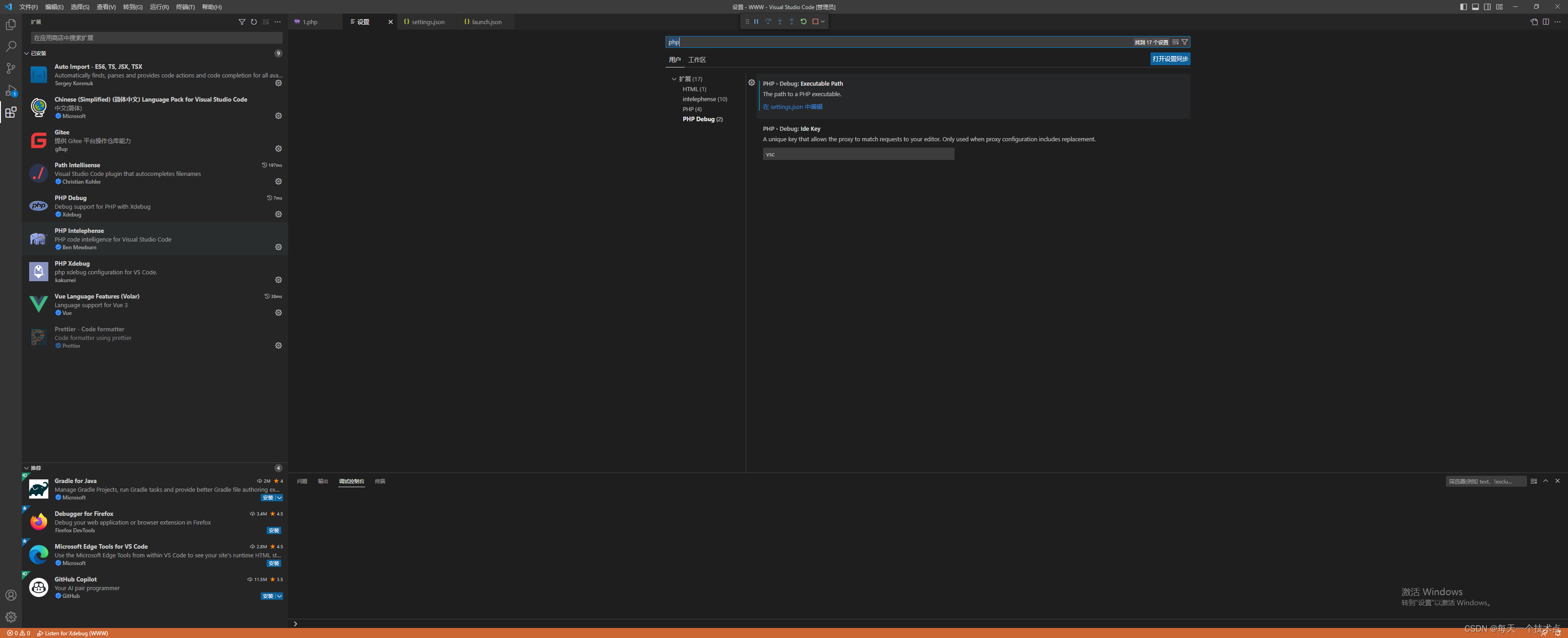
Task: Click the 打开设置同步 button
Action: pyautogui.click(x=1169, y=58)
